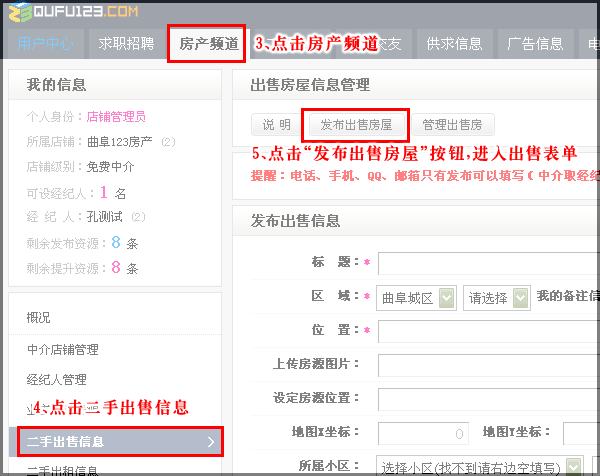The image size is (600, 476).
Task: Click the 位置 location input field
Action: pyautogui.click(x=488, y=331)
